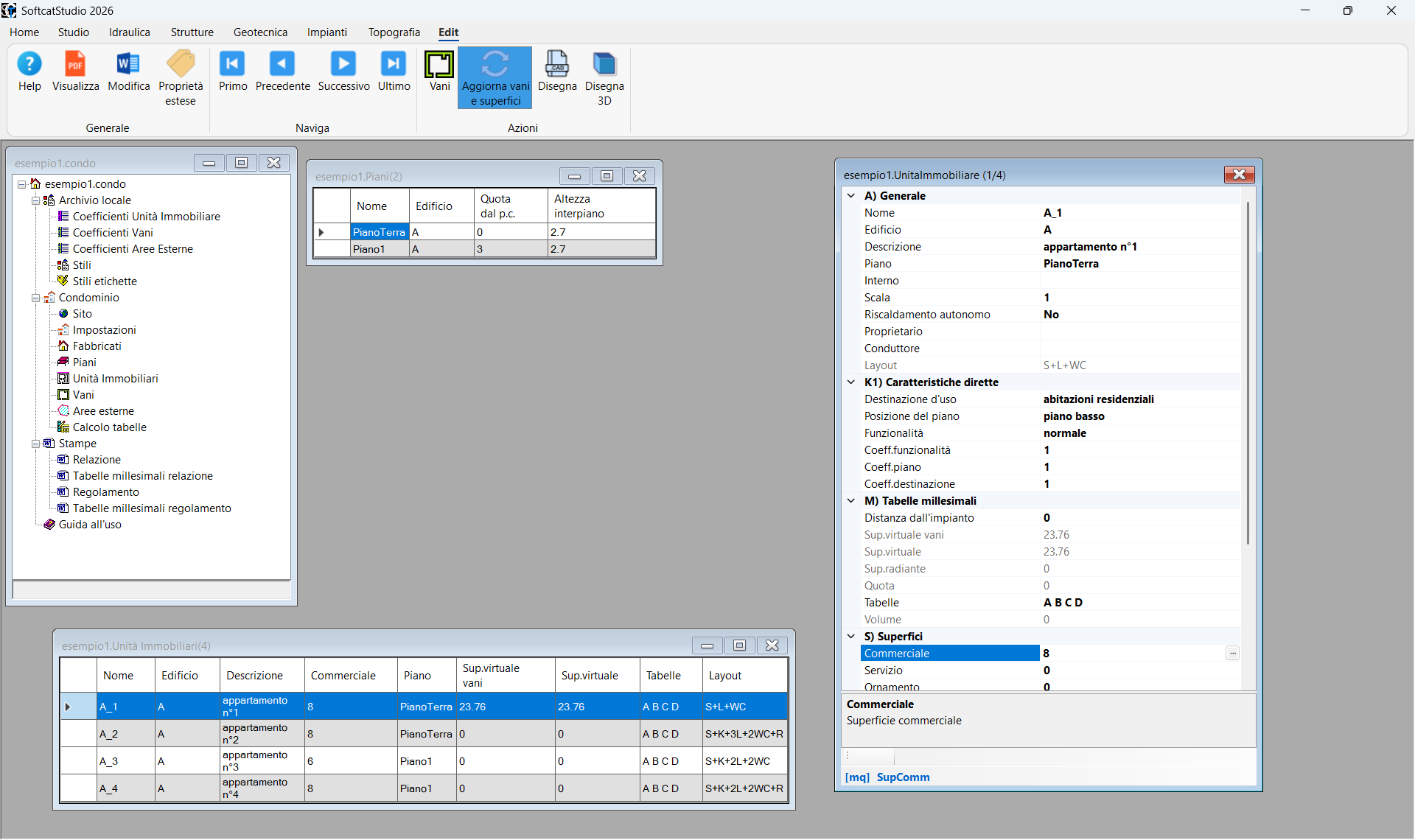Open Coefficienti Aree Esterne tree item
The width and height of the screenshot is (1415, 840).
133,249
